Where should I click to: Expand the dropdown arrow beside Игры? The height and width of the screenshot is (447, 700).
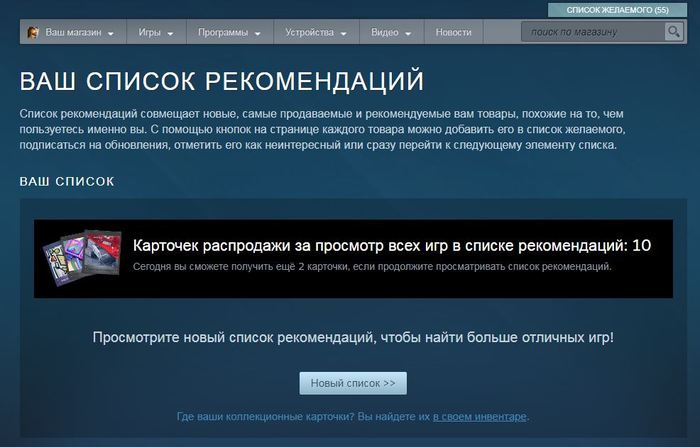click(x=171, y=33)
